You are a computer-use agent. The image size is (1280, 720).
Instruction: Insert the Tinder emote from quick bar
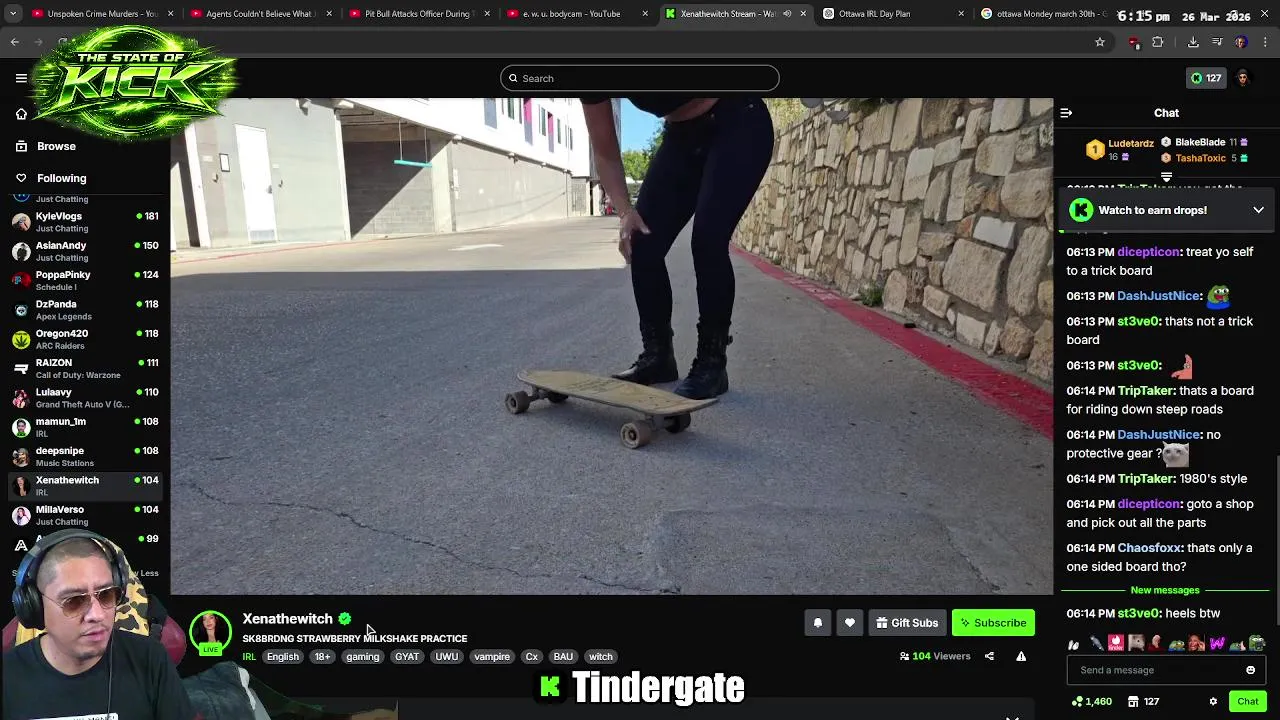[1116, 643]
